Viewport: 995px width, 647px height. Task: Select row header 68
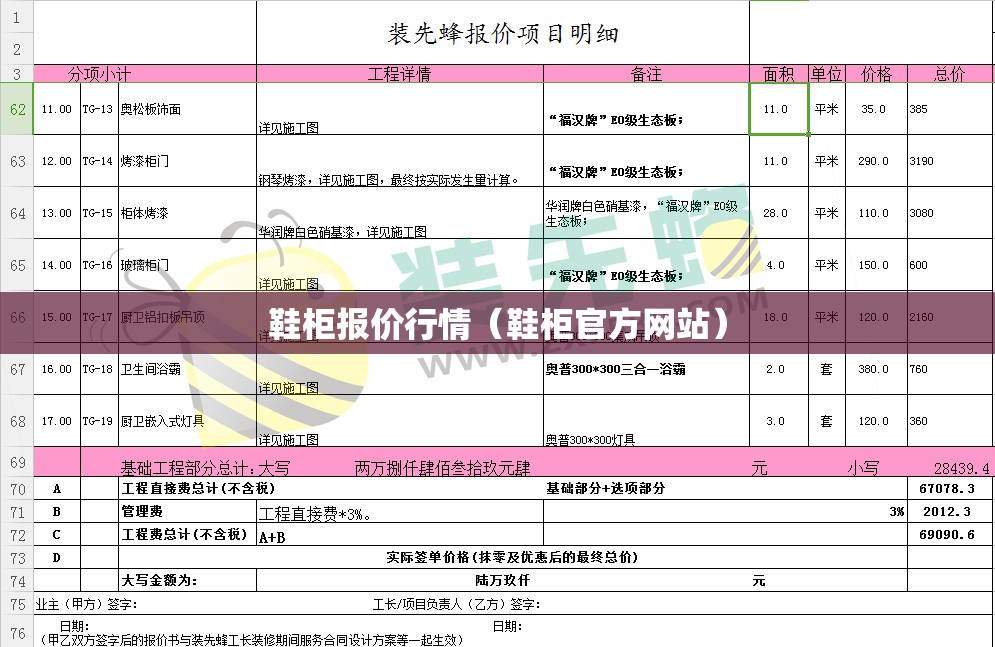[16, 421]
